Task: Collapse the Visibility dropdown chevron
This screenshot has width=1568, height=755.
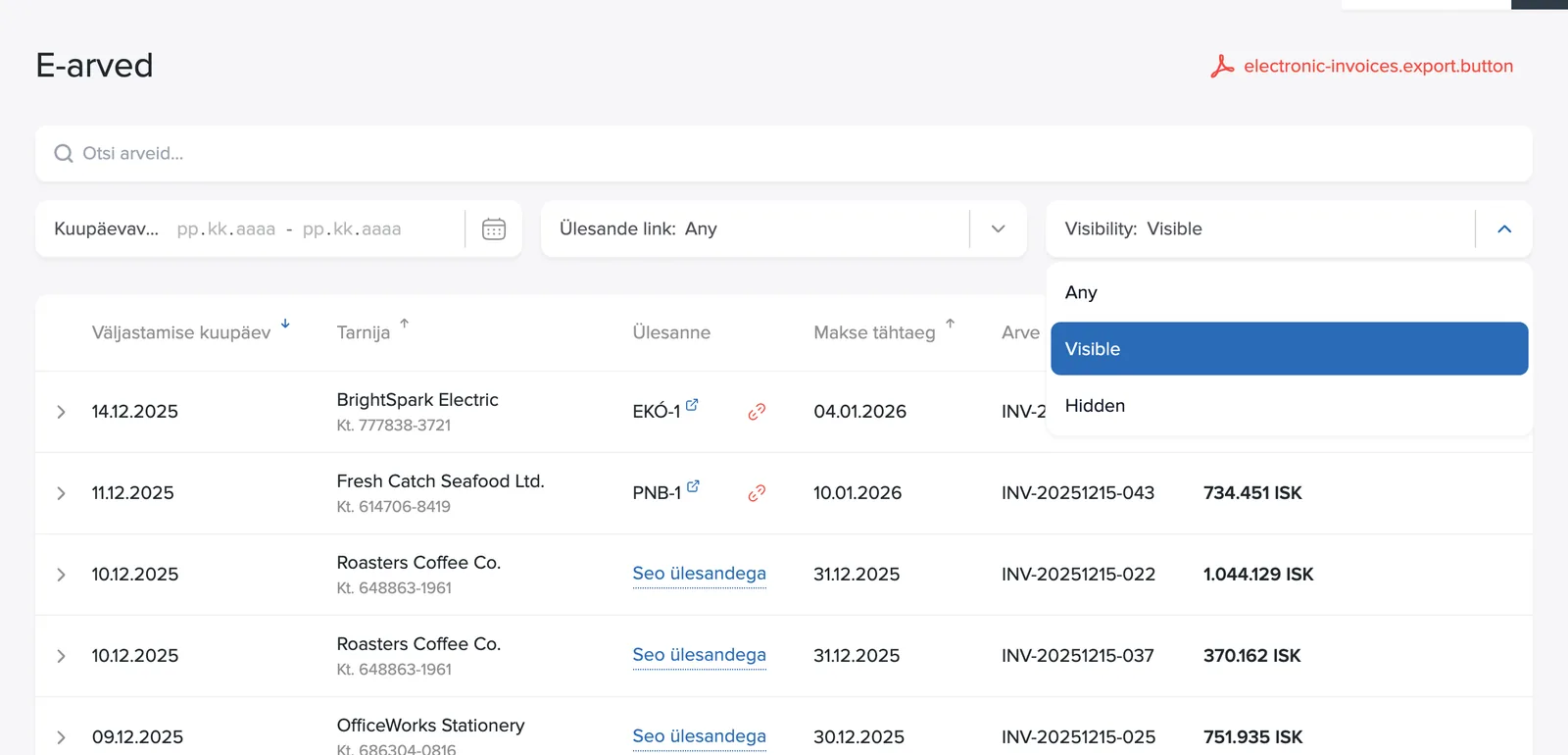Action: [x=1504, y=228]
